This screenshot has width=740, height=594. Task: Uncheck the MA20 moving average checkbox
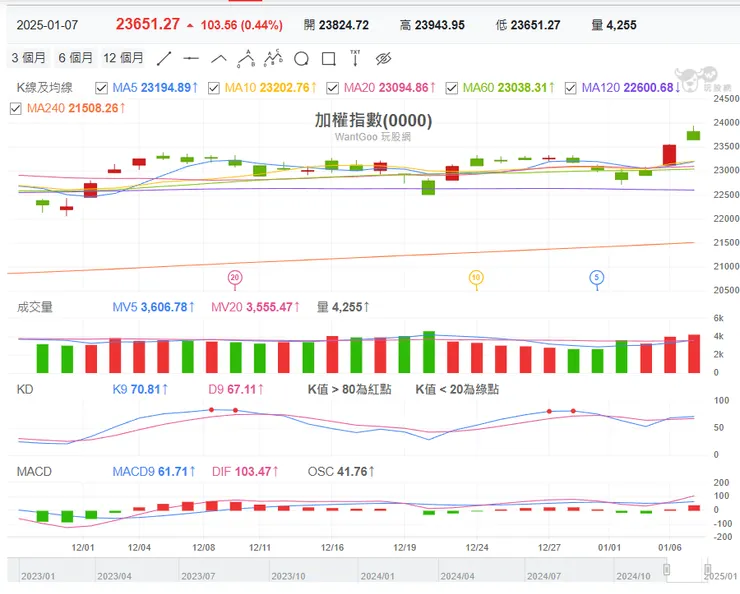333,88
